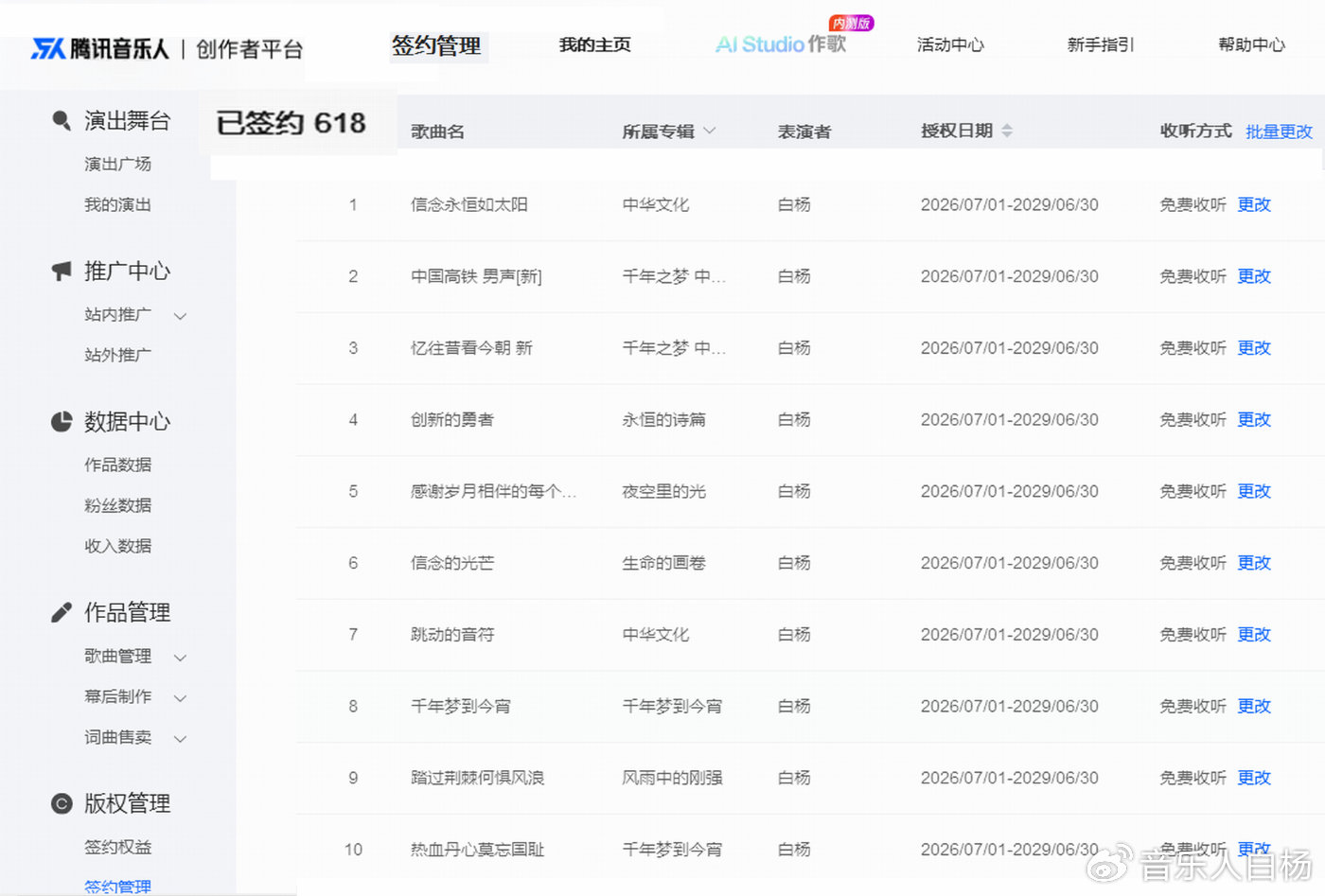
Task: Click the 推广中心 megaphone icon
Action: click(62, 271)
